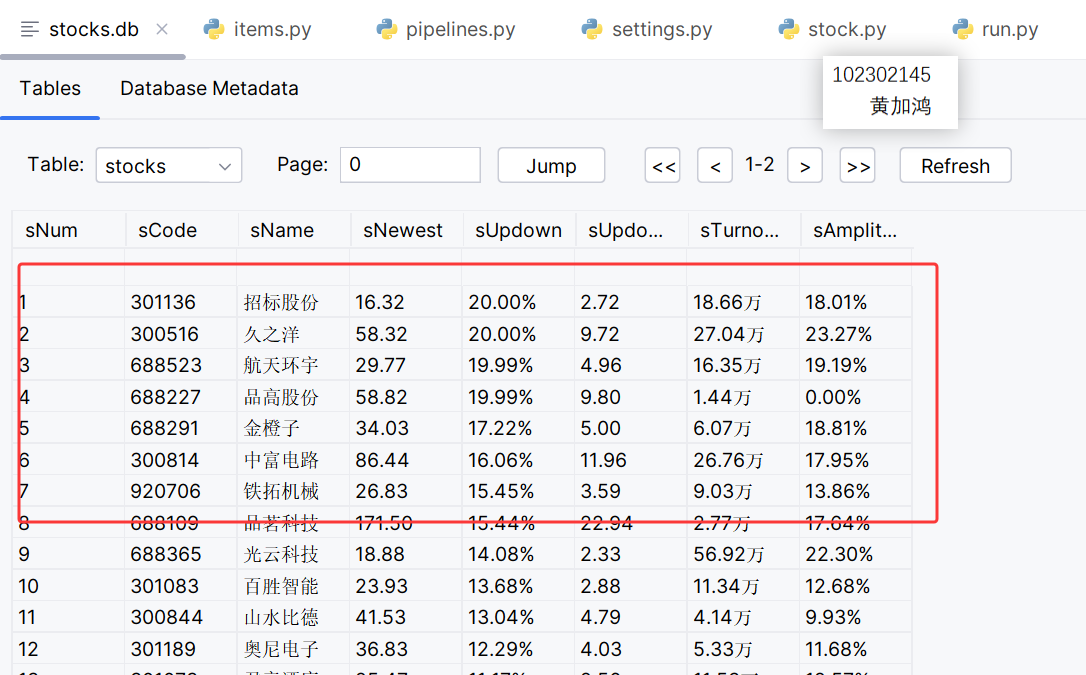Open the Table dropdown showing stocks
The height and width of the screenshot is (675, 1086).
coord(169,166)
